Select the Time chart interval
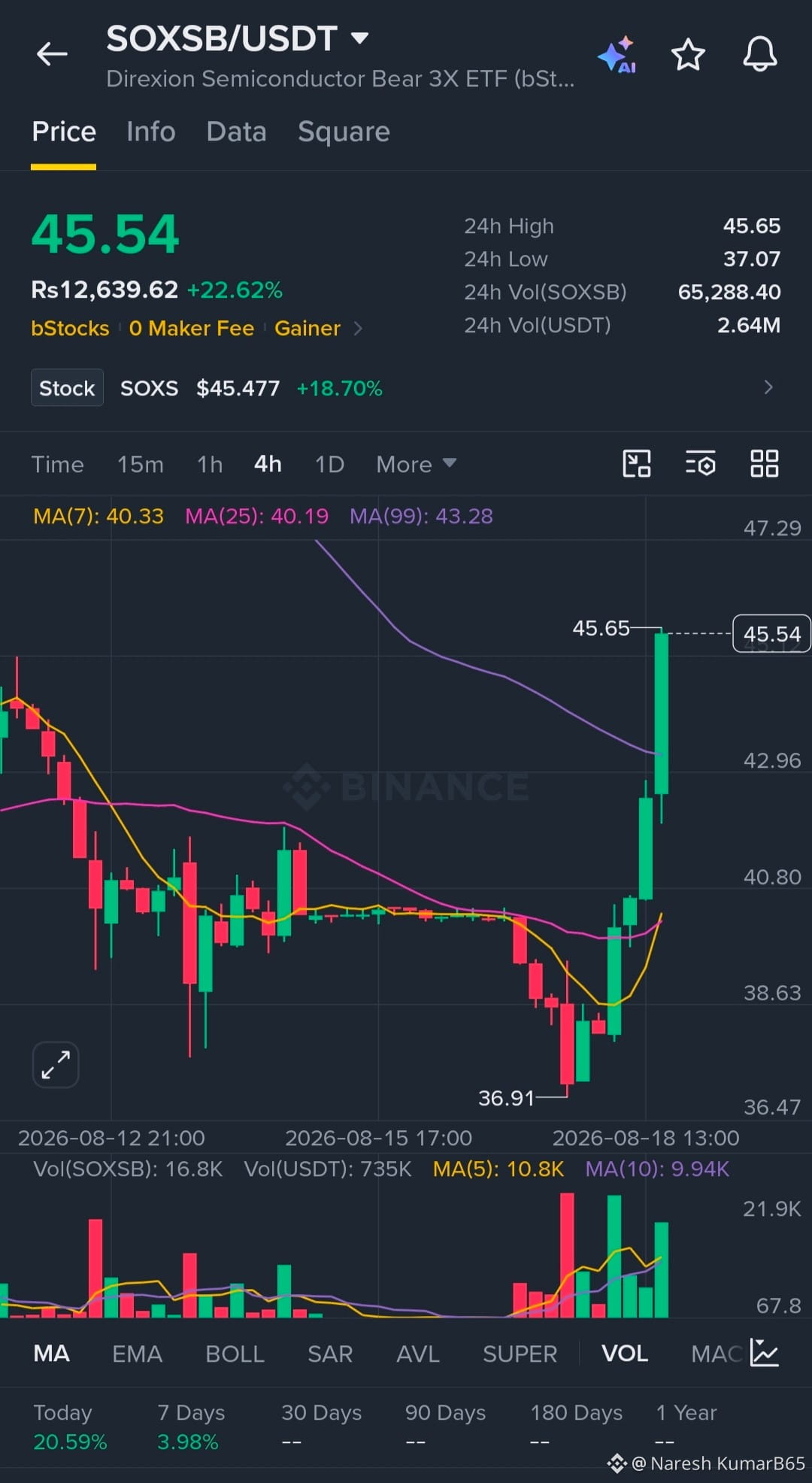Image resolution: width=812 pixels, height=1483 pixels. pyautogui.click(x=57, y=464)
